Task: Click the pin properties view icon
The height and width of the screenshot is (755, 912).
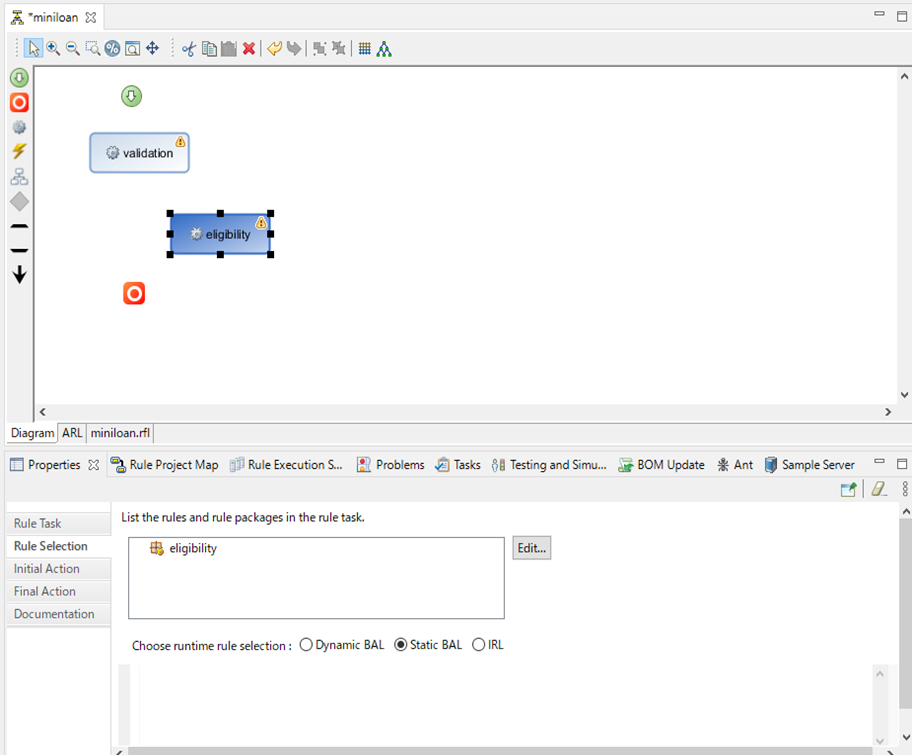Action: (849, 489)
